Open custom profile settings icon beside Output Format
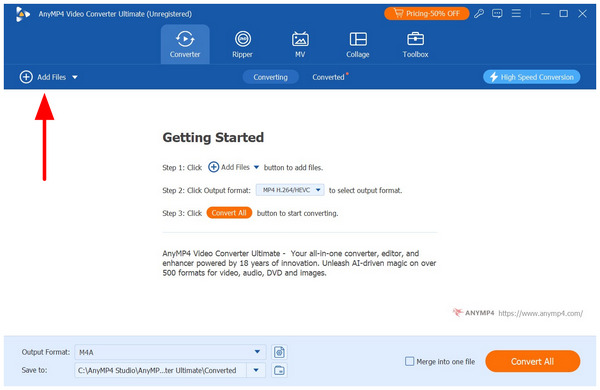600x390 pixels. (x=279, y=352)
